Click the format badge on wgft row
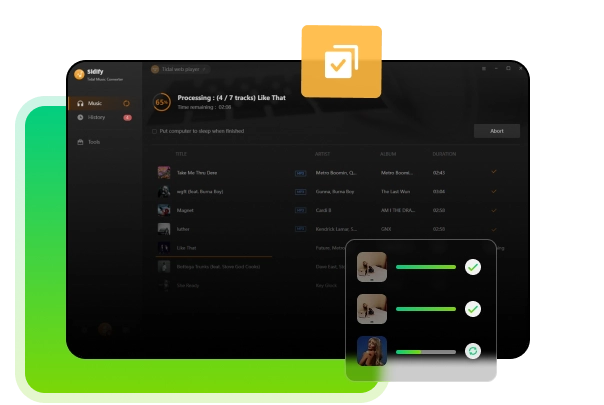The width and height of the screenshot is (604, 405). [x=300, y=191]
